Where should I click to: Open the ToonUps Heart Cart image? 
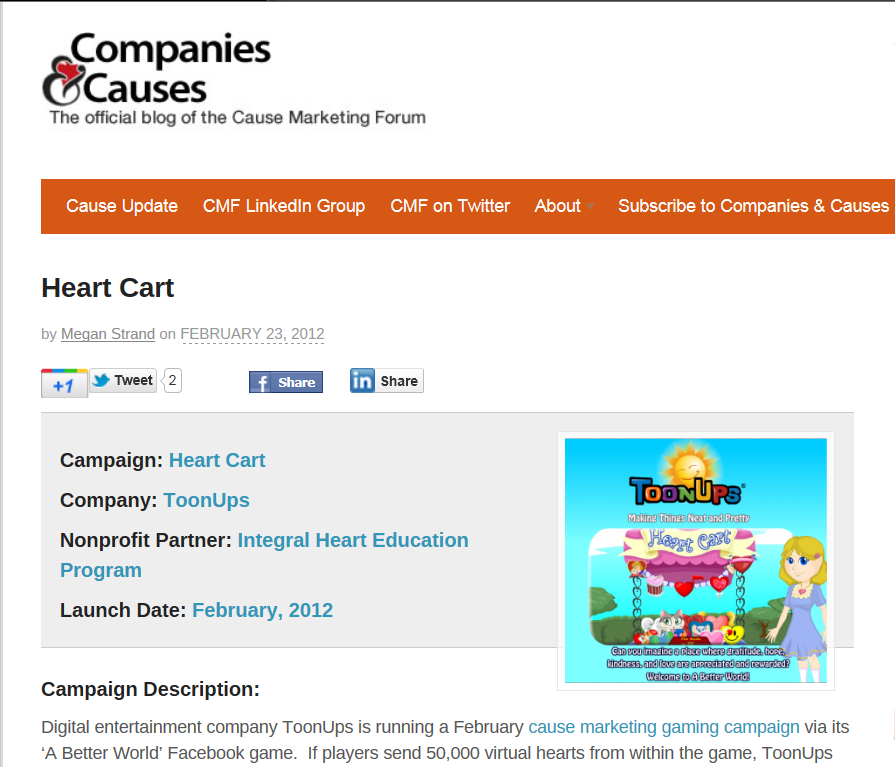(696, 560)
